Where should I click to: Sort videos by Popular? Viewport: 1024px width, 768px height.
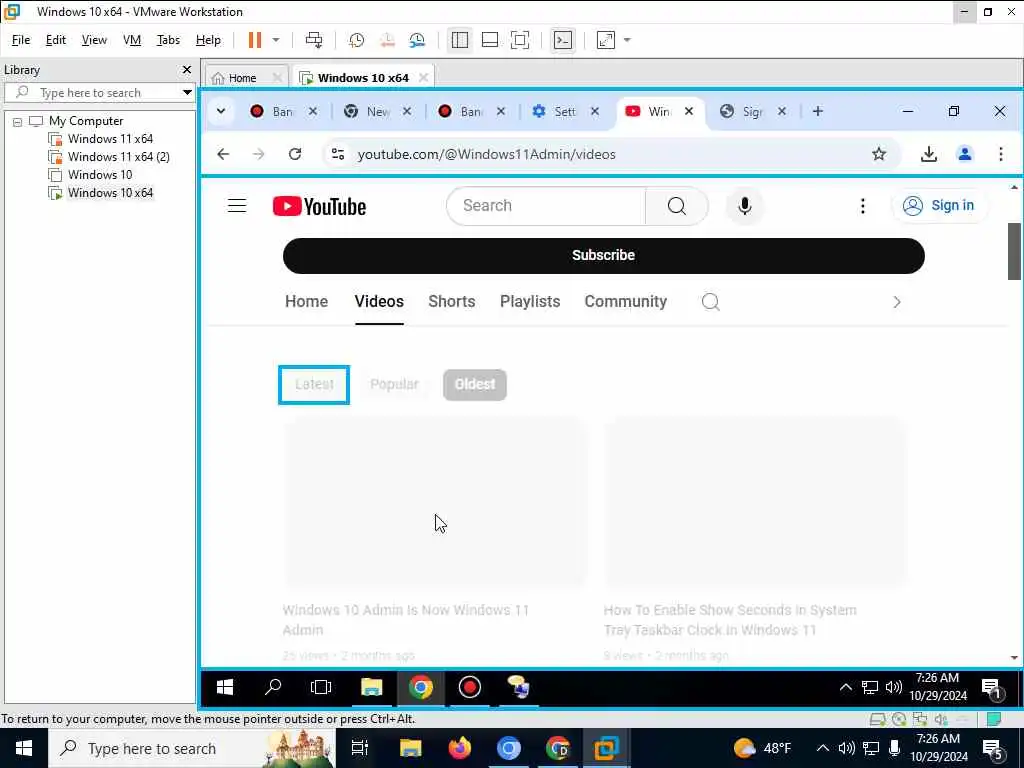tap(394, 385)
